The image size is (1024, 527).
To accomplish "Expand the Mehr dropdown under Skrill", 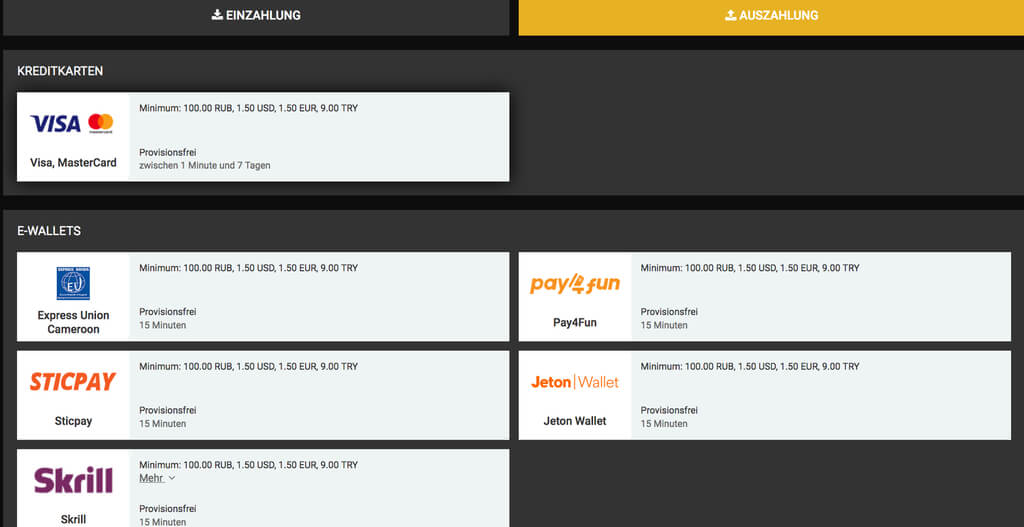I will pyautogui.click(x=152, y=478).
